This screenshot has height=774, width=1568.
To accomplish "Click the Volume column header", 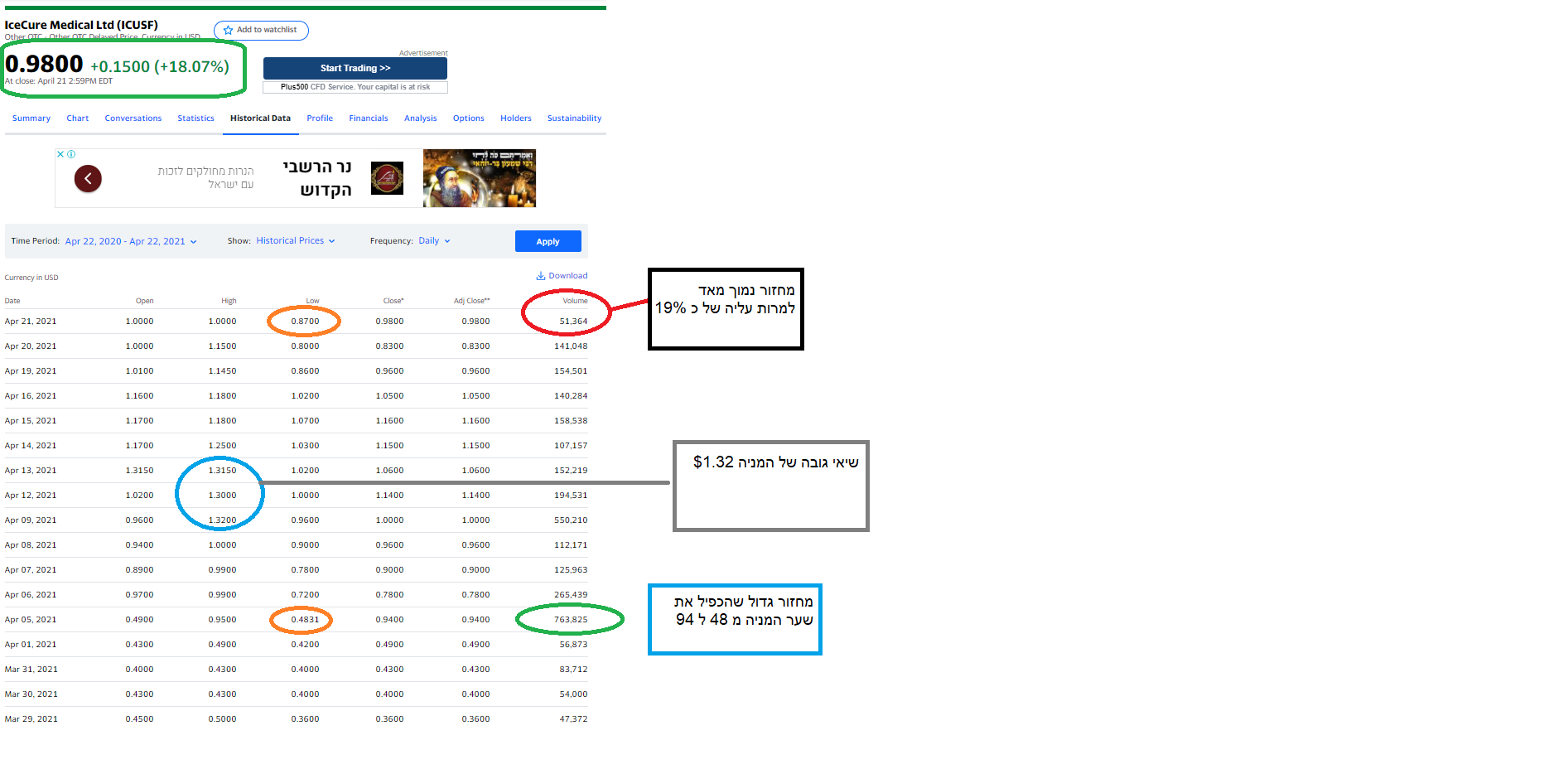I will (575, 301).
